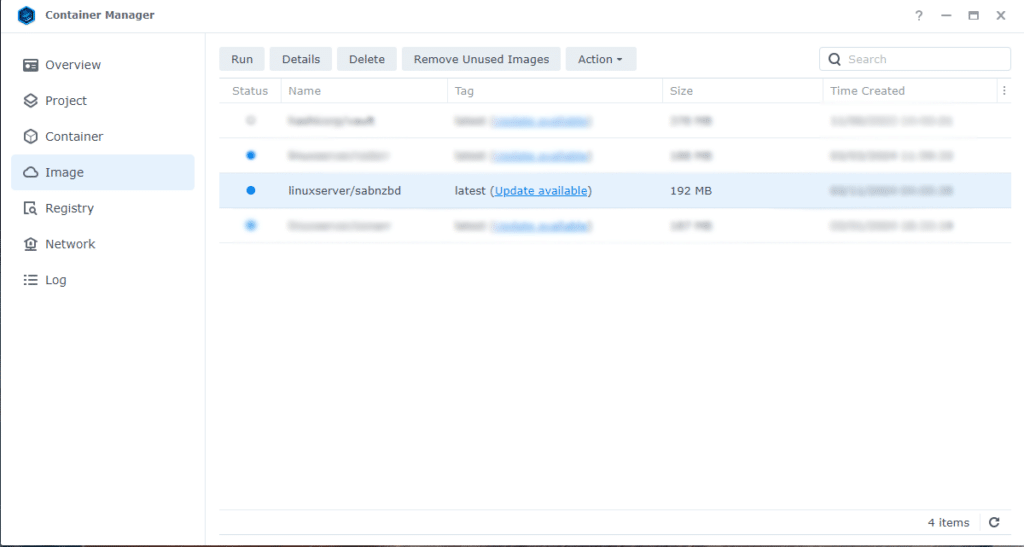Open the sabnzbd Update available link
The width and height of the screenshot is (1024, 547).
click(x=541, y=191)
